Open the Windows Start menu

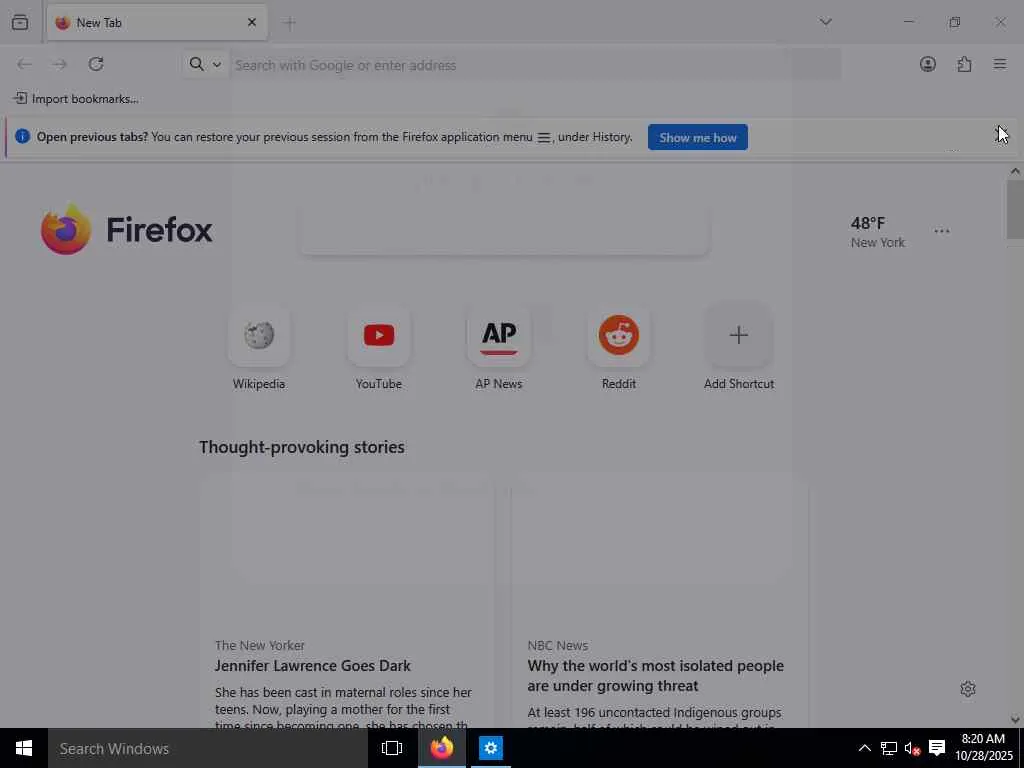[x=24, y=748]
